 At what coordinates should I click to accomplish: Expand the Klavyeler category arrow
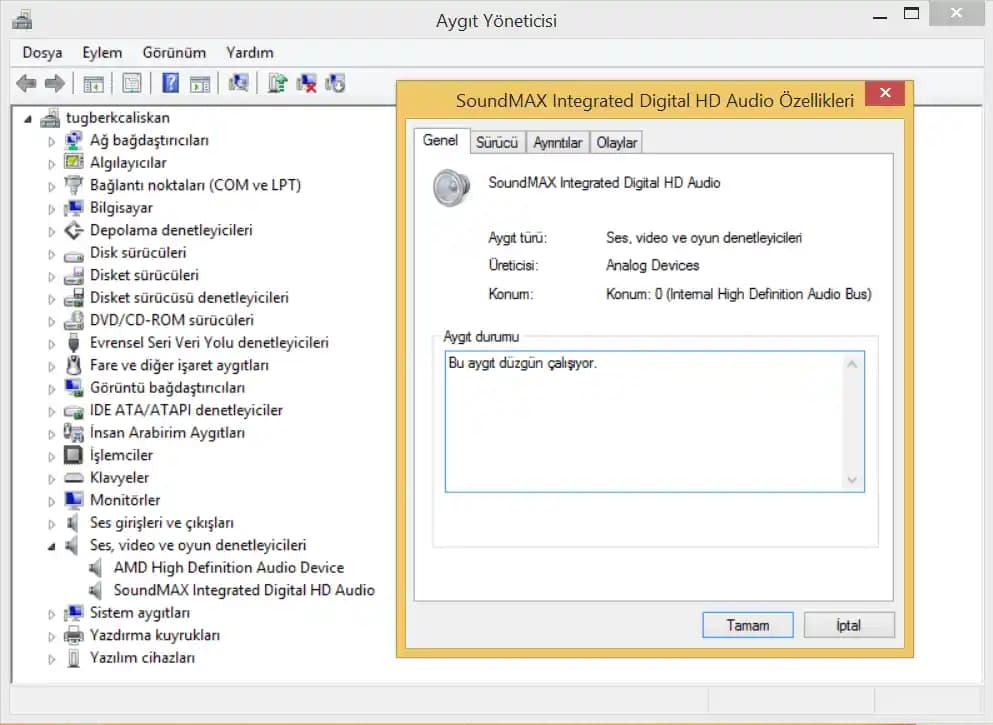point(52,478)
